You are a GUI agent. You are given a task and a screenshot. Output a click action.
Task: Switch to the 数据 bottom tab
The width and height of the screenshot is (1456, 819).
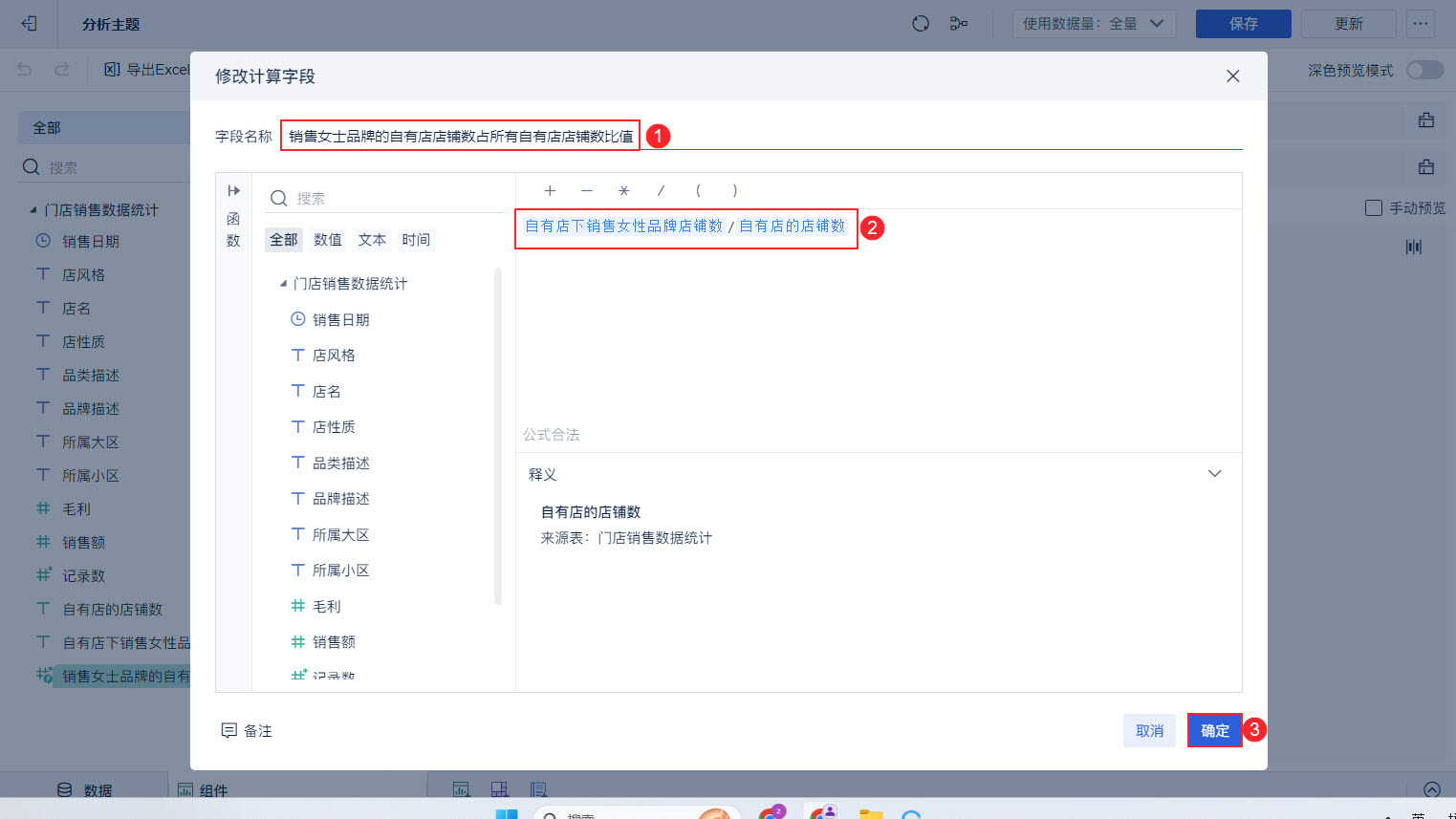point(85,790)
